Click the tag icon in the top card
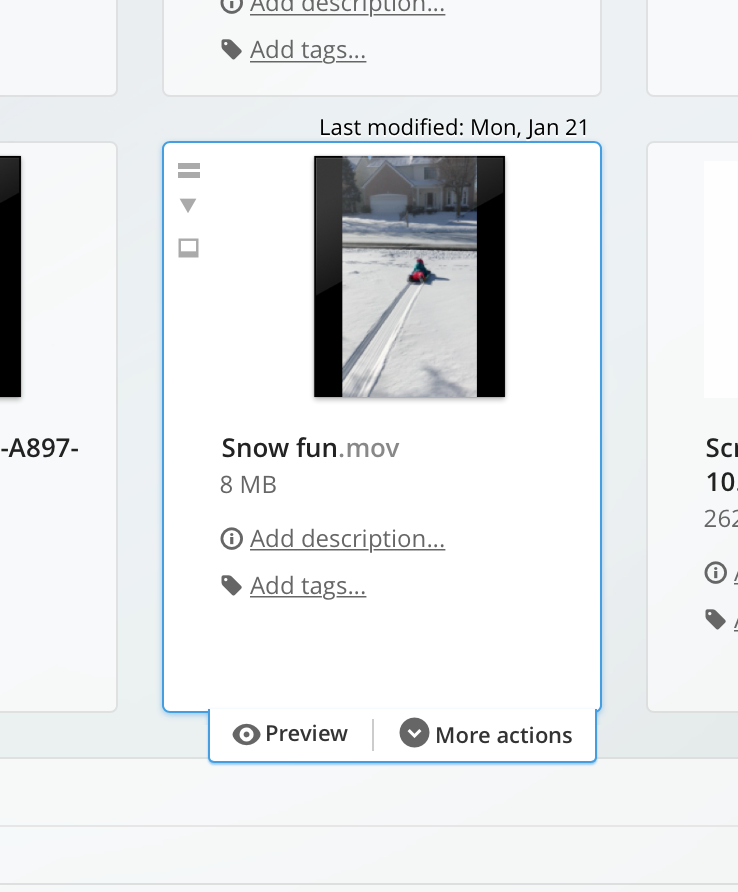 tap(232, 49)
